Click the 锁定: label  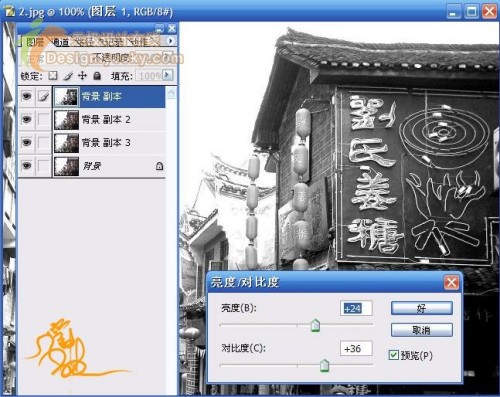coord(32,76)
